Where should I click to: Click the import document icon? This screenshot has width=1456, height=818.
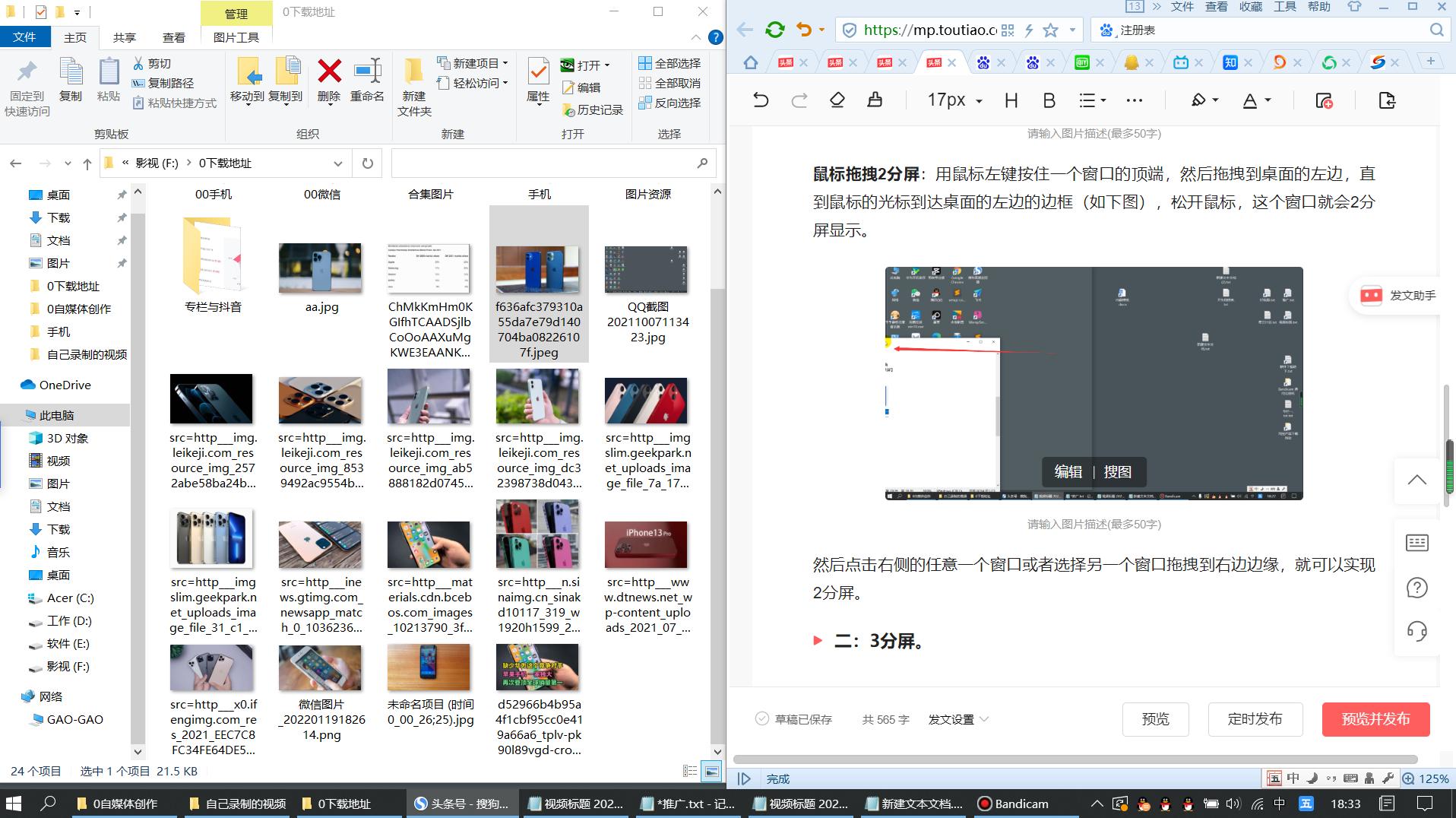tap(1388, 100)
